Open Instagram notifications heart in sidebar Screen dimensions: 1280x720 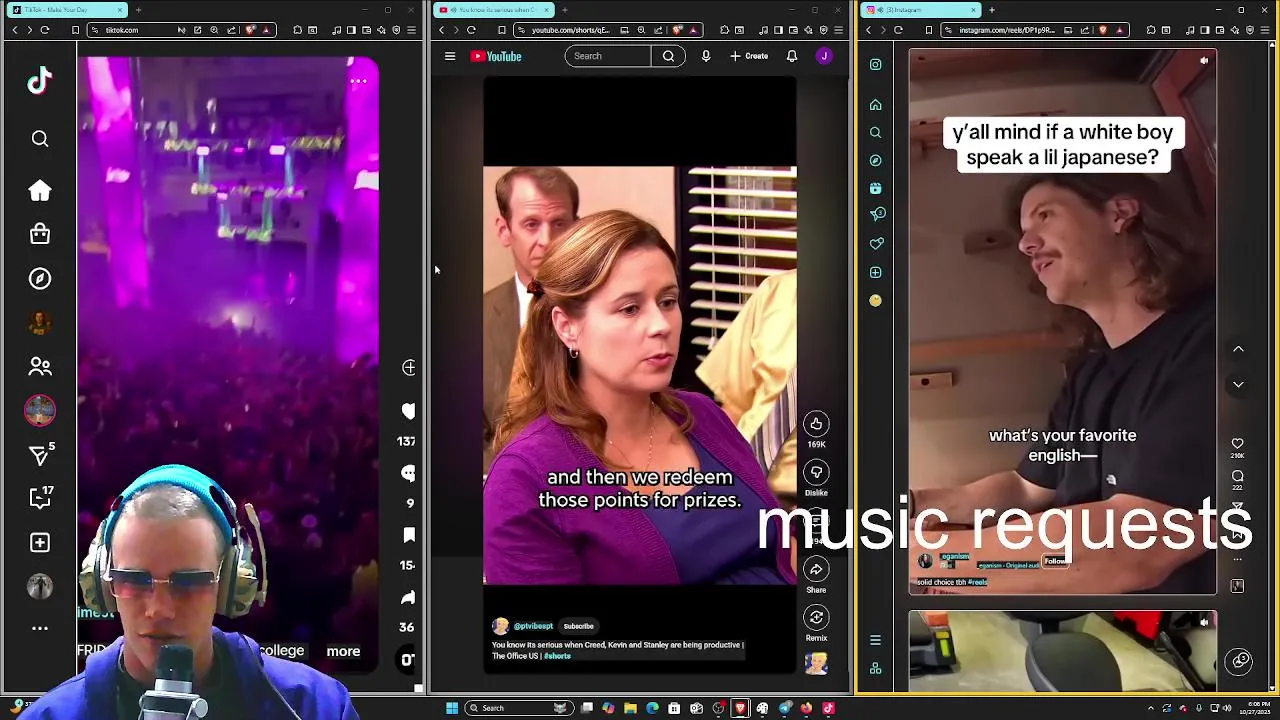coord(876,243)
